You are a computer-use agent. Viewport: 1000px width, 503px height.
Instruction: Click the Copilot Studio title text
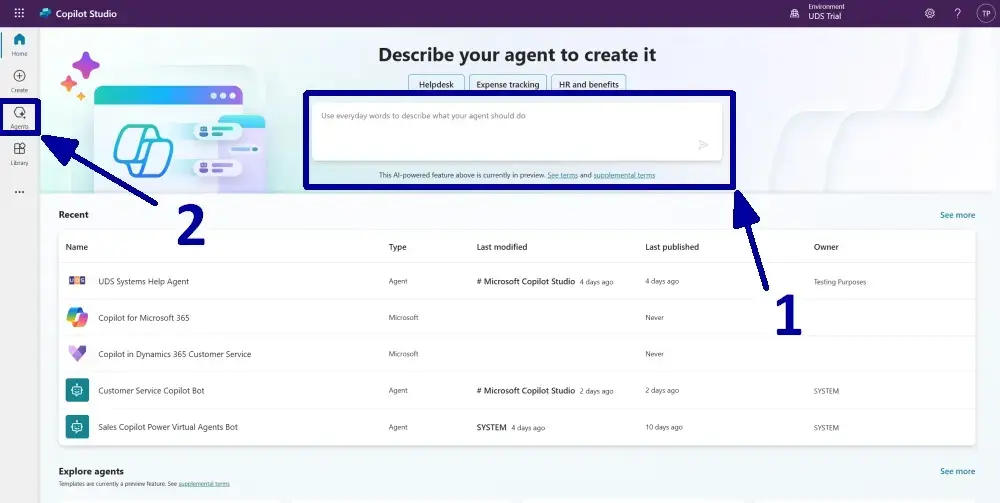point(86,13)
